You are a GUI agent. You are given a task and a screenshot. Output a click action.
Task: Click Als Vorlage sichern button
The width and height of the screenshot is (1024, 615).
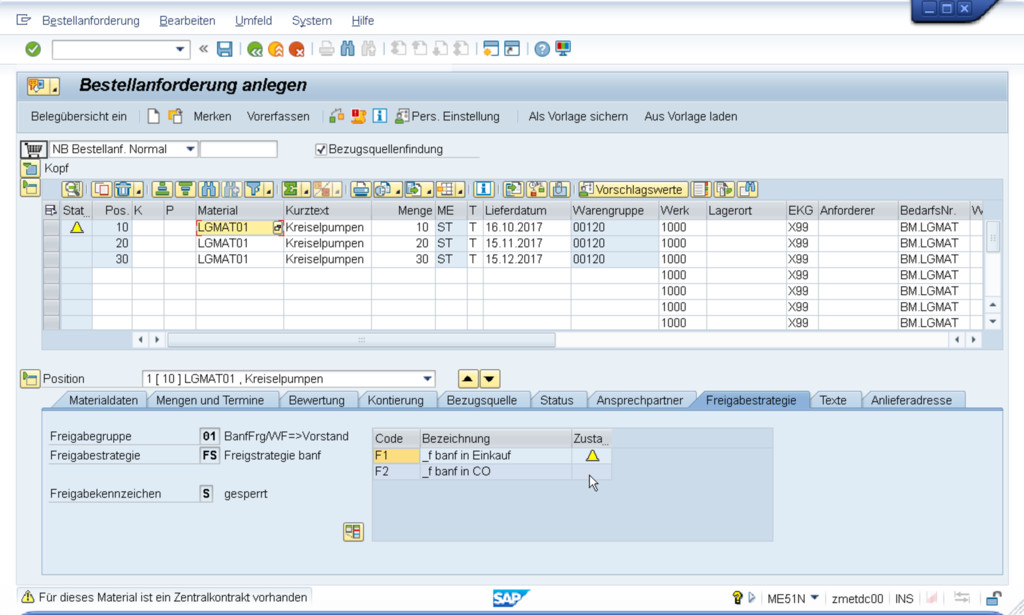click(578, 116)
